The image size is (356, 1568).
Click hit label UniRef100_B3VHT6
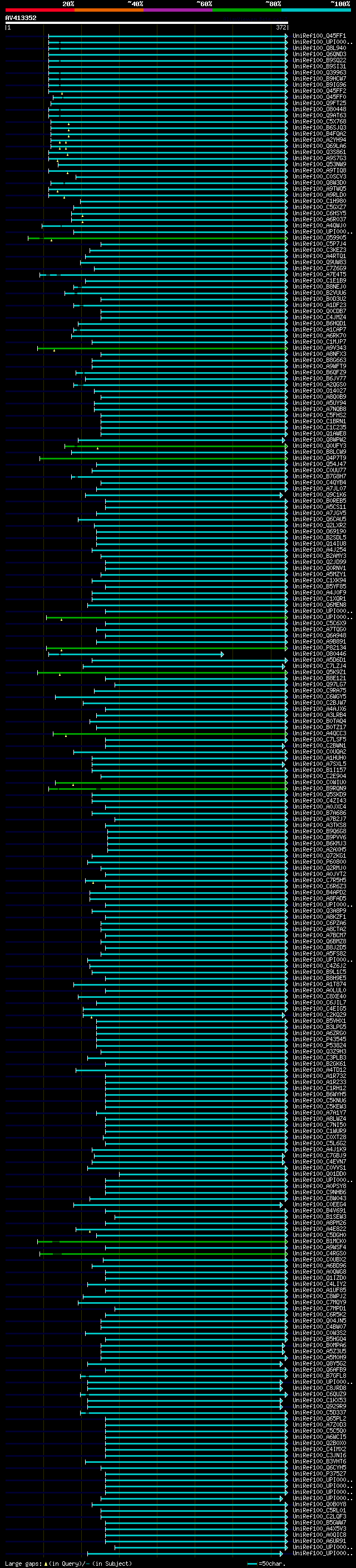pos(319,1461)
